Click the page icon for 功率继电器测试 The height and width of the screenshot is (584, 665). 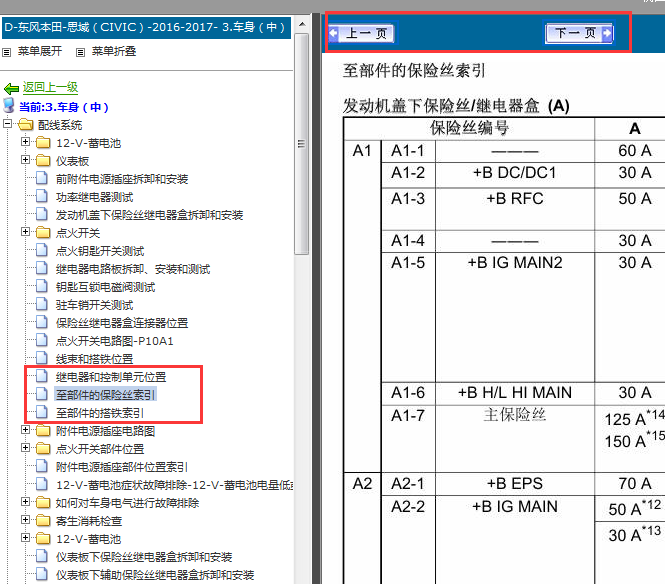[42, 196]
